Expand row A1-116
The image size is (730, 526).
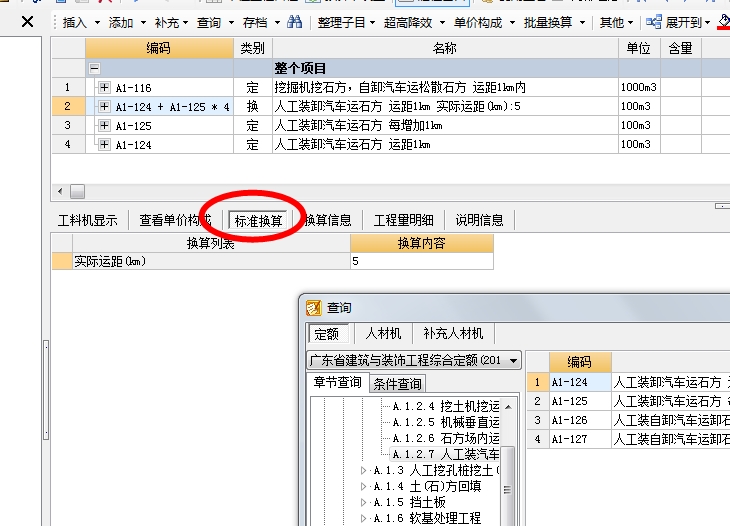(104, 88)
